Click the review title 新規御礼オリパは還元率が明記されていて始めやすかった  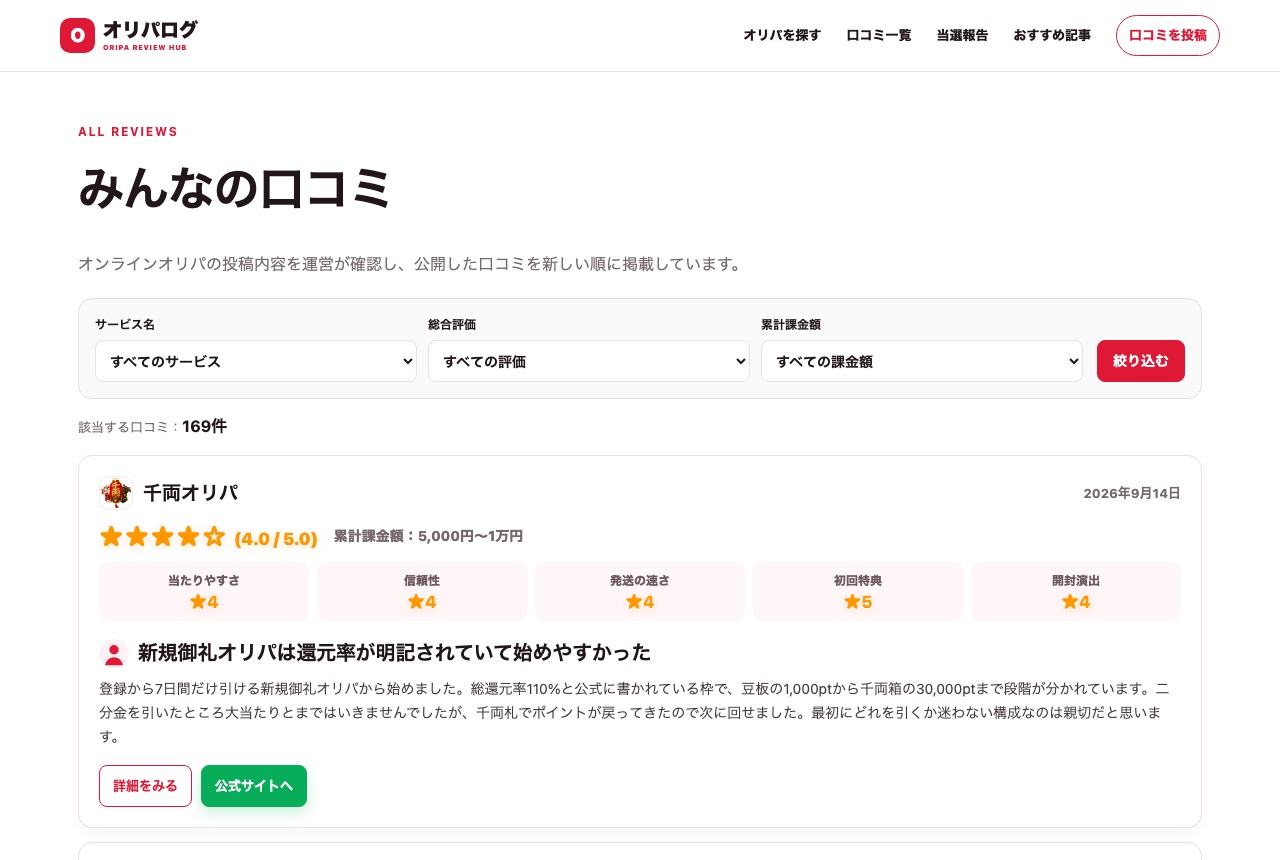coord(394,653)
